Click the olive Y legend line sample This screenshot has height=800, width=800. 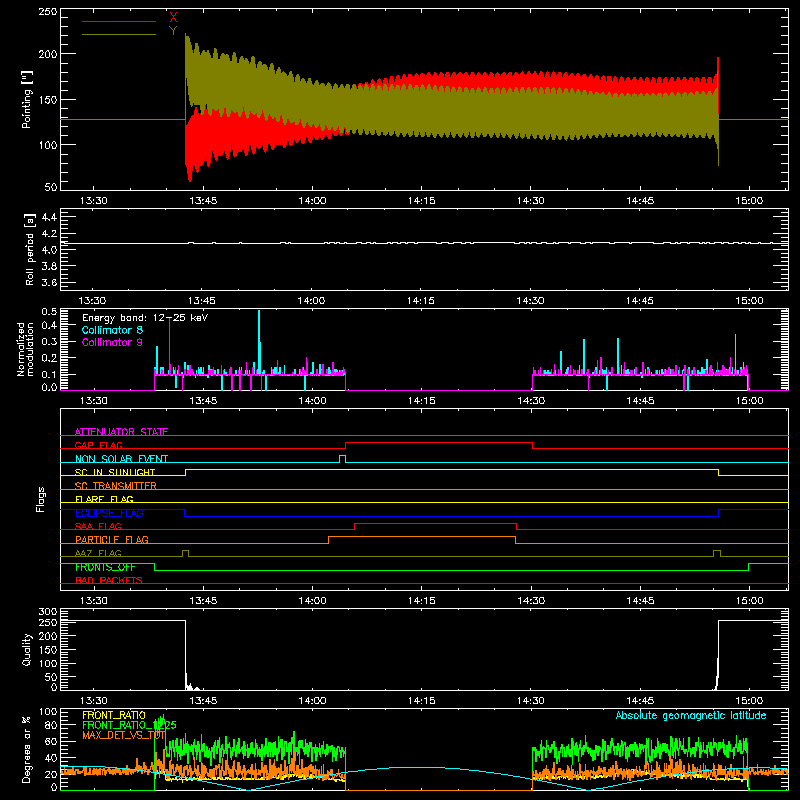[x=119, y=34]
